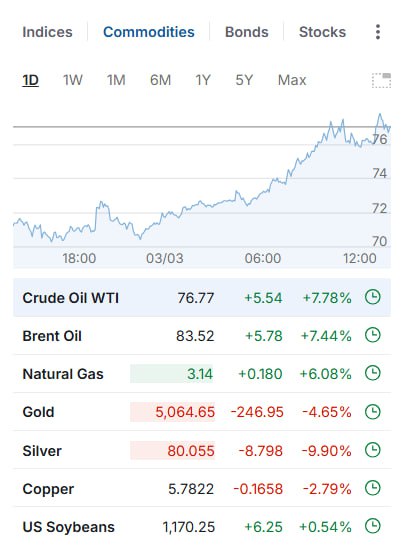
Task: Click clock icon in Silver row
Action: click(373, 450)
